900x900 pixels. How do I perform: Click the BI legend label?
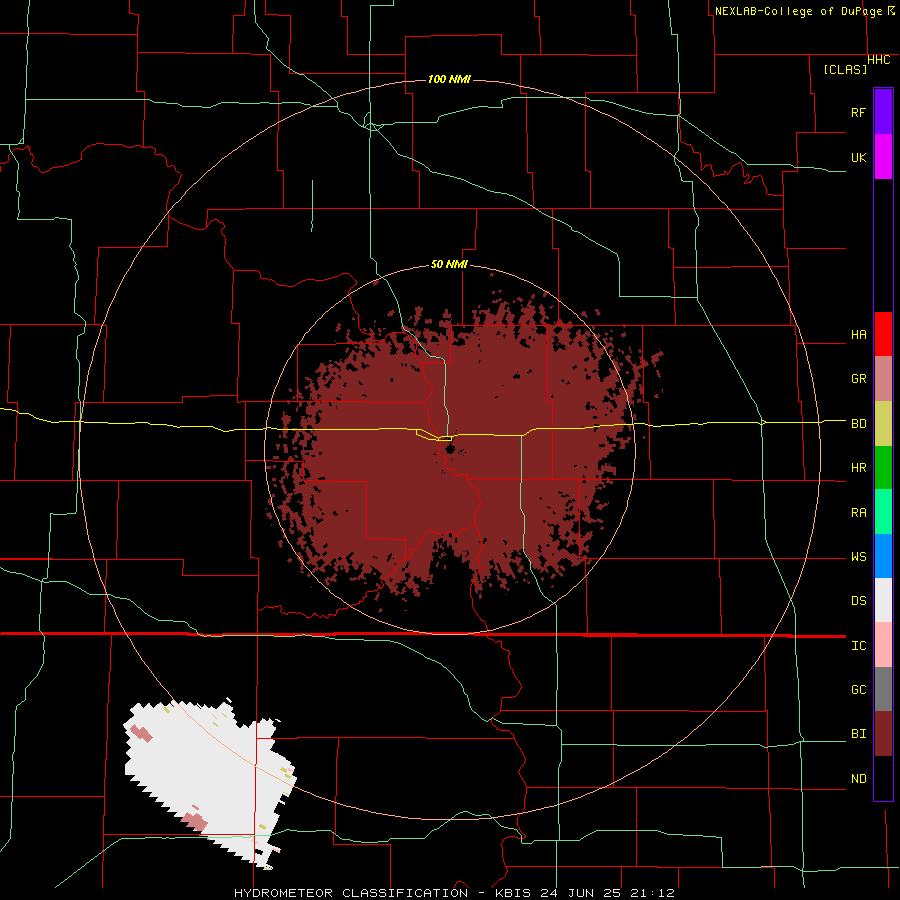coord(859,734)
